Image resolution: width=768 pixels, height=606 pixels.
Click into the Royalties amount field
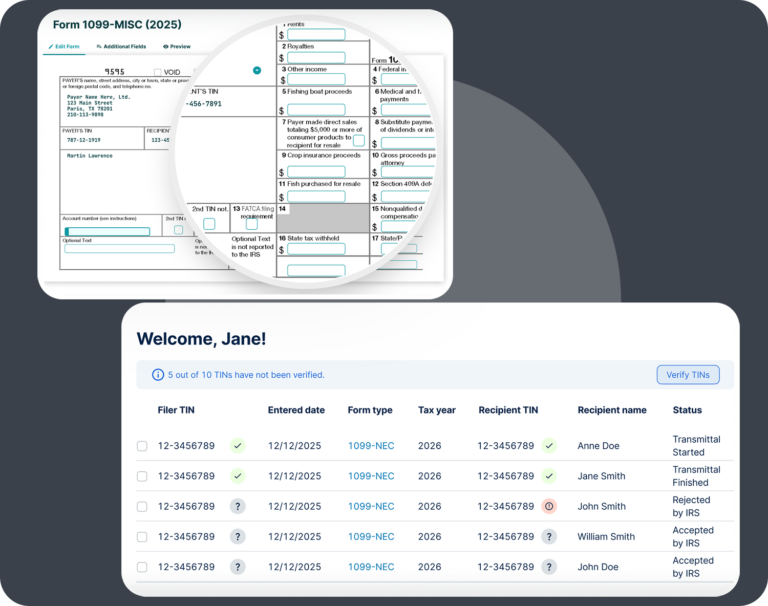tap(316, 57)
